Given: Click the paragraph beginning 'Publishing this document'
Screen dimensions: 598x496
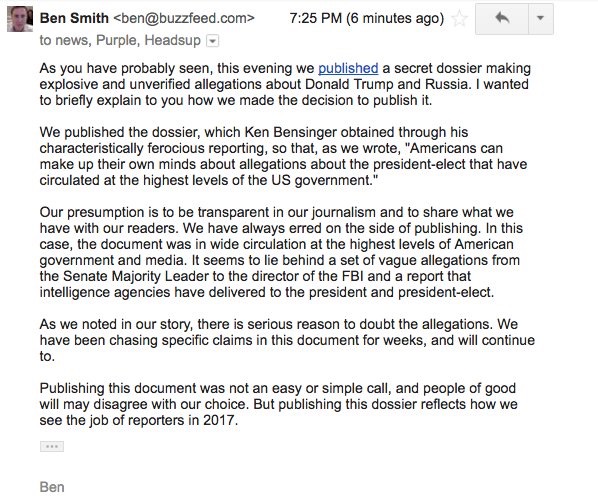Looking at the screenshot, I should coord(278,404).
